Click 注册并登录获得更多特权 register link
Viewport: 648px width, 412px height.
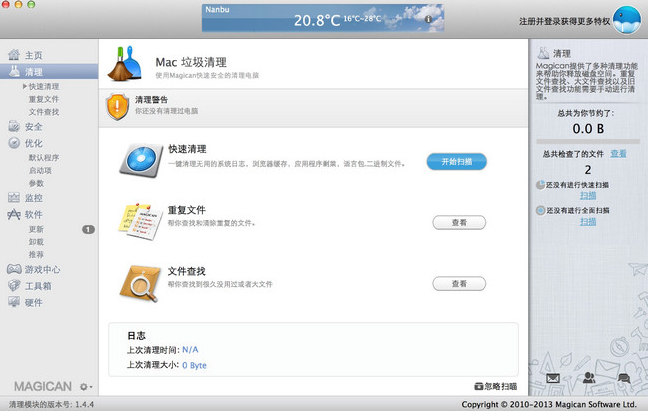[x=565, y=21]
